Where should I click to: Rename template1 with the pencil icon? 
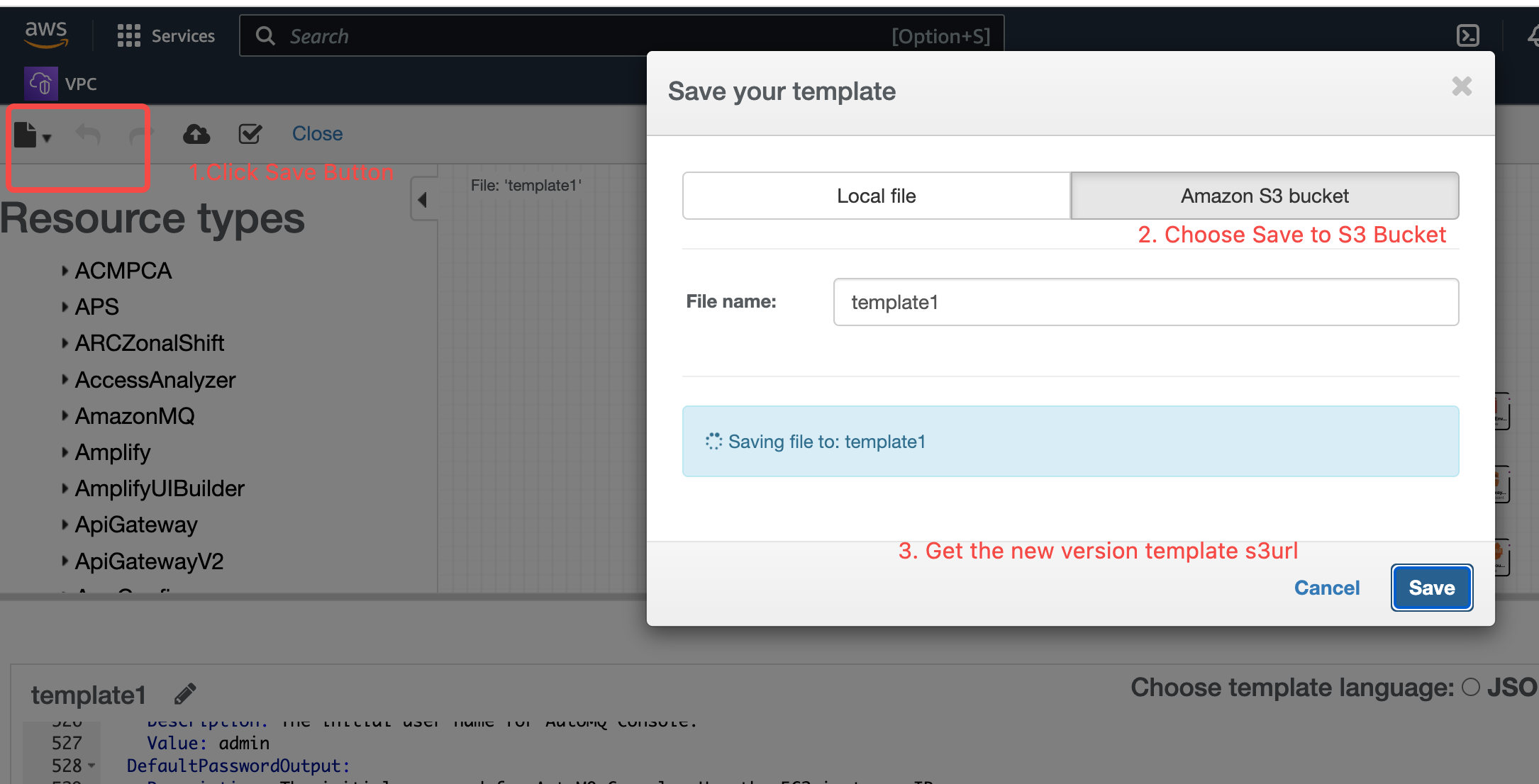tap(185, 693)
